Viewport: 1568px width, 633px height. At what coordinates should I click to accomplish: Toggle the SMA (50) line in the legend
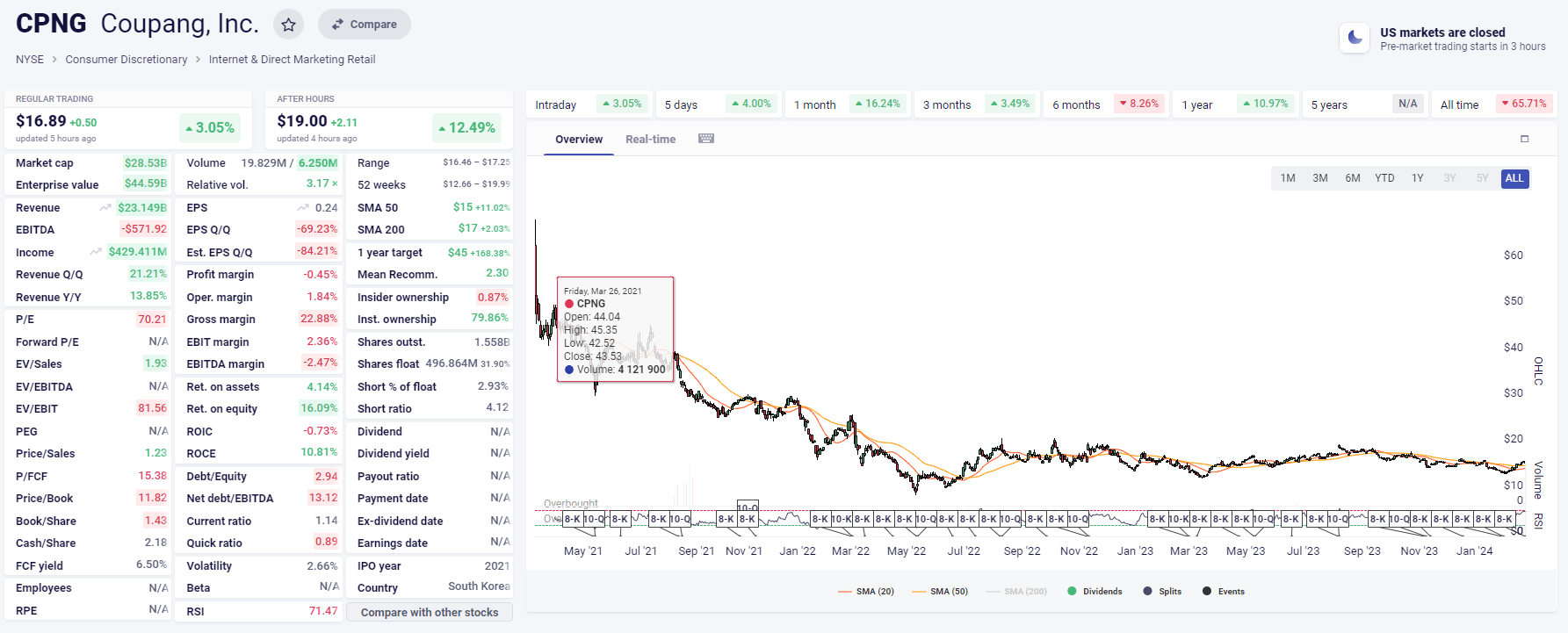tap(940, 592)
